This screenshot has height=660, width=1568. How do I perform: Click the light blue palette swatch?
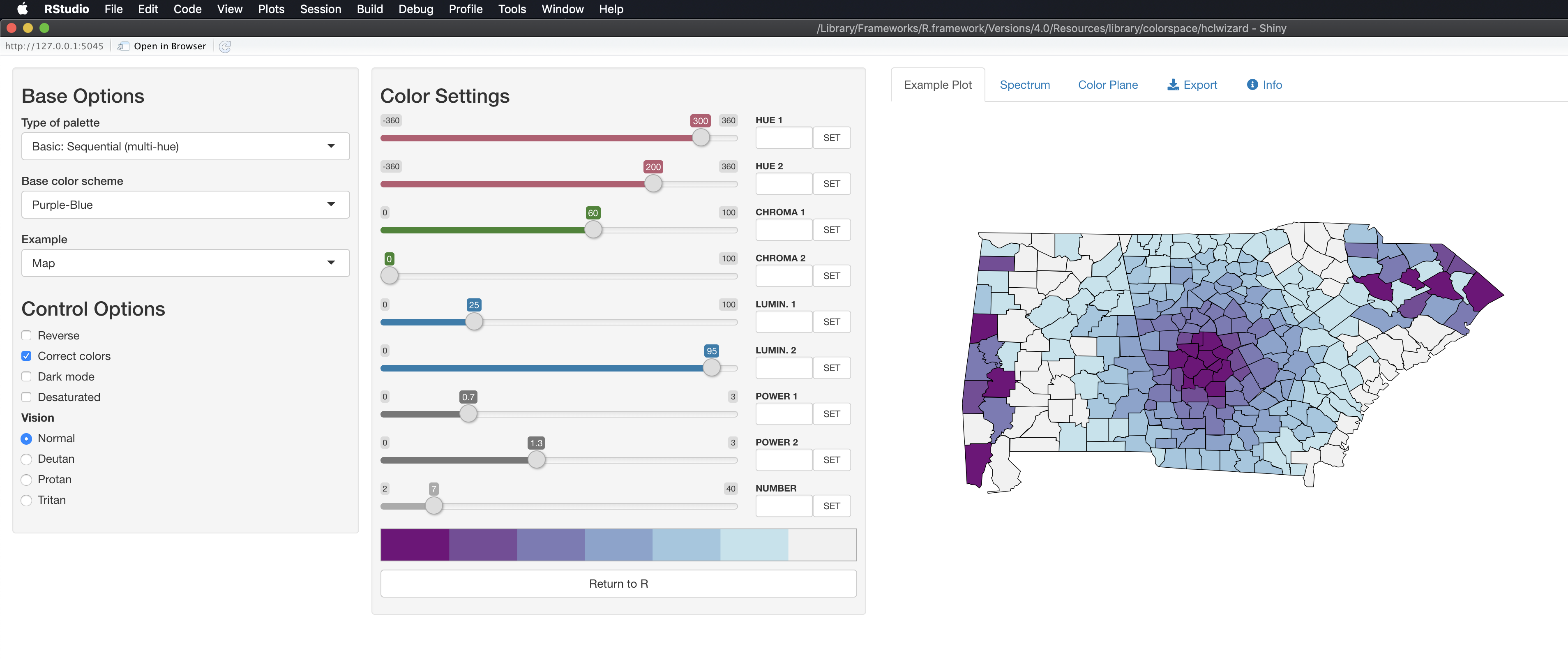[686, 545]
